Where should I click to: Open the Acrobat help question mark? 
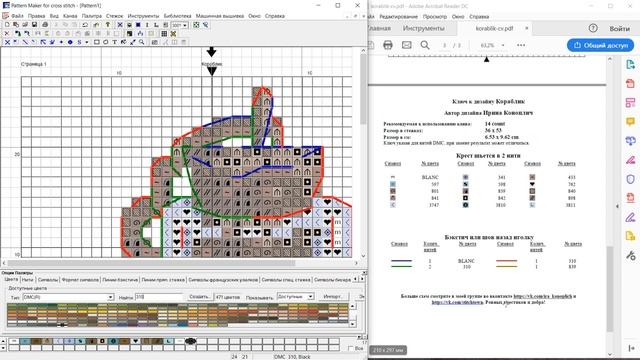tap(593, 28)
